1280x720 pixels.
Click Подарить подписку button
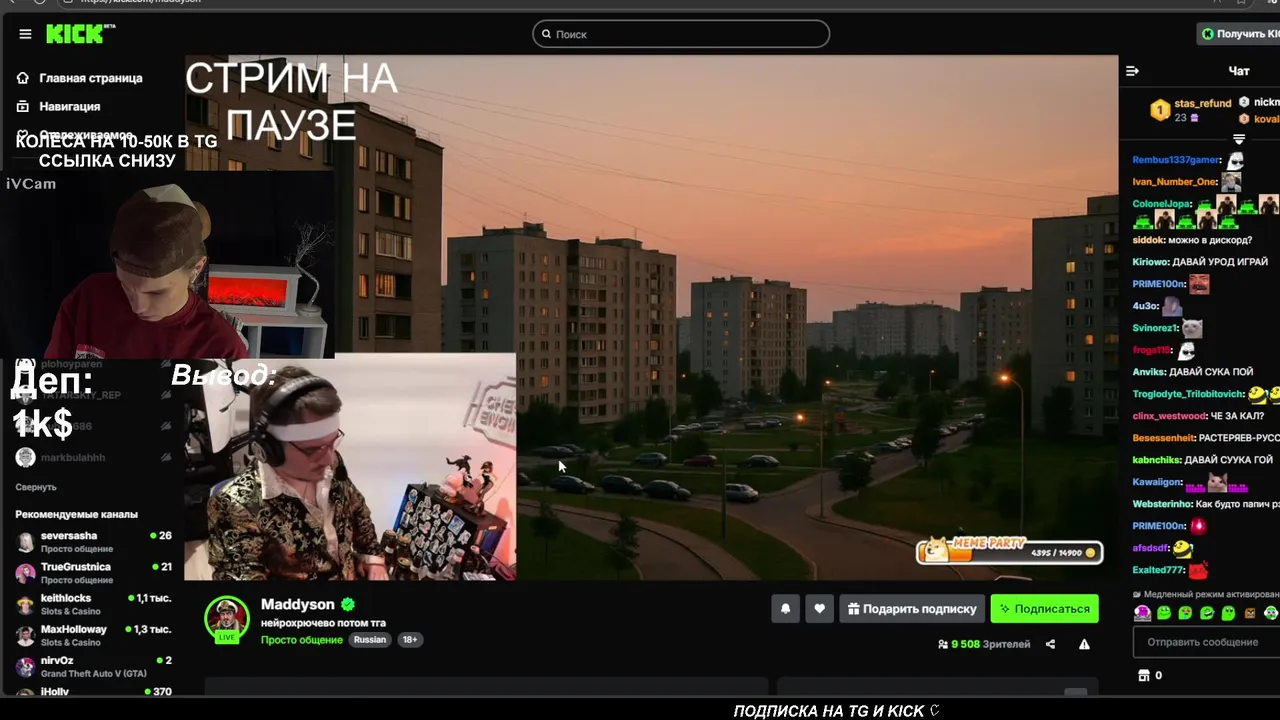point(912,608)
